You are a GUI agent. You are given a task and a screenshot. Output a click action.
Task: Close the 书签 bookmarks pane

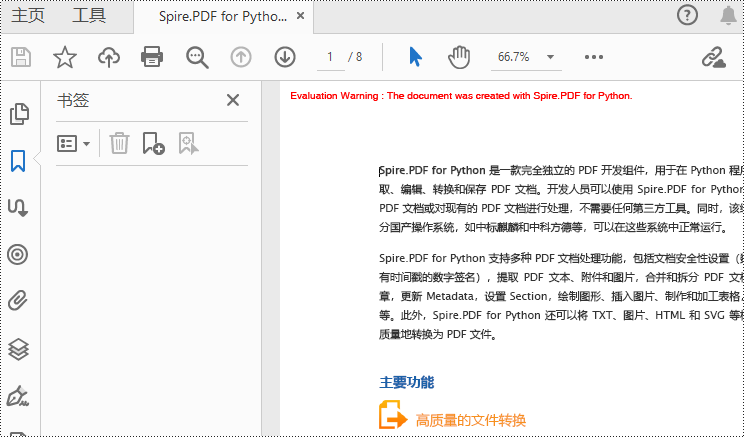pyautogui.click(x=232, y=100)
